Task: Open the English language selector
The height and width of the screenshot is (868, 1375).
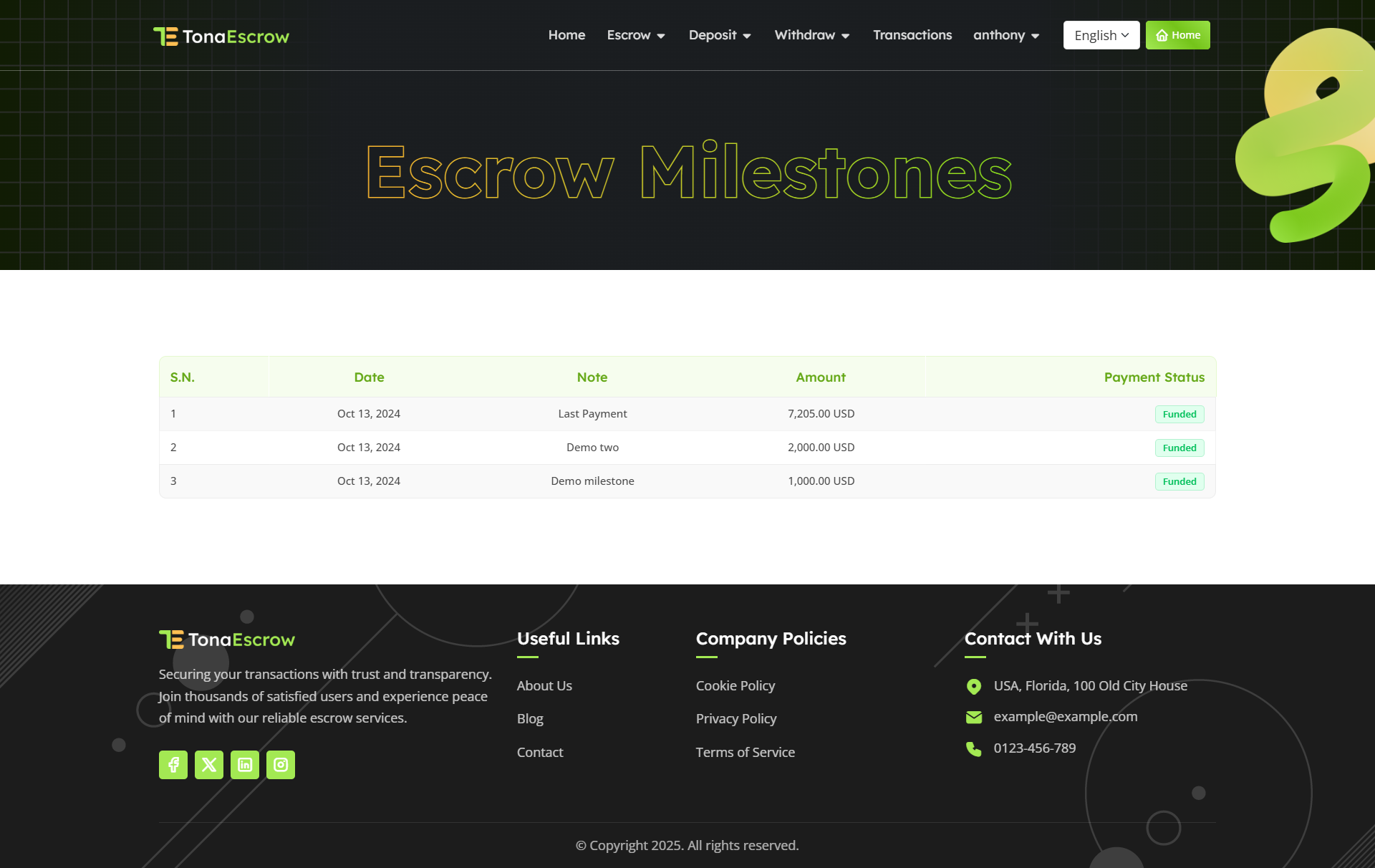Action: click(x=1101, y=34)
